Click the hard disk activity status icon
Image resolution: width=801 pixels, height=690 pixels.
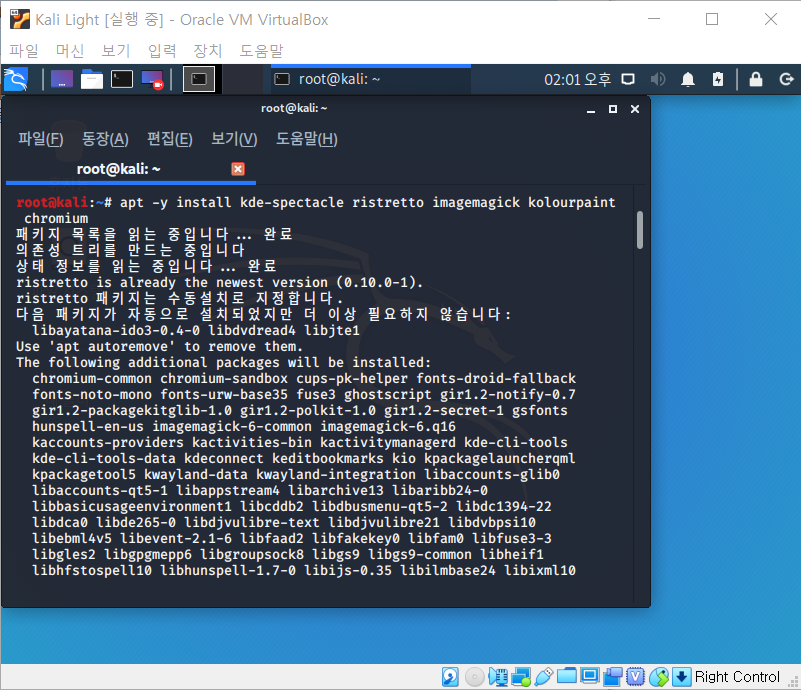point(450,677)
